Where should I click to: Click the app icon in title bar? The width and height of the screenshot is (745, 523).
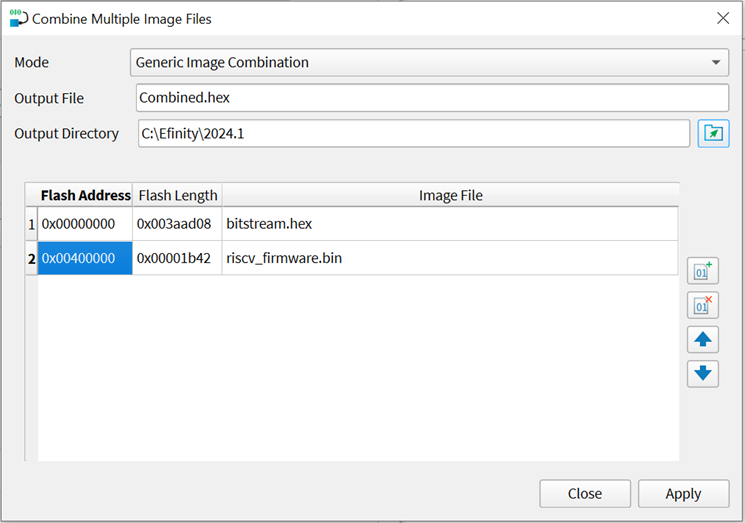17,18
